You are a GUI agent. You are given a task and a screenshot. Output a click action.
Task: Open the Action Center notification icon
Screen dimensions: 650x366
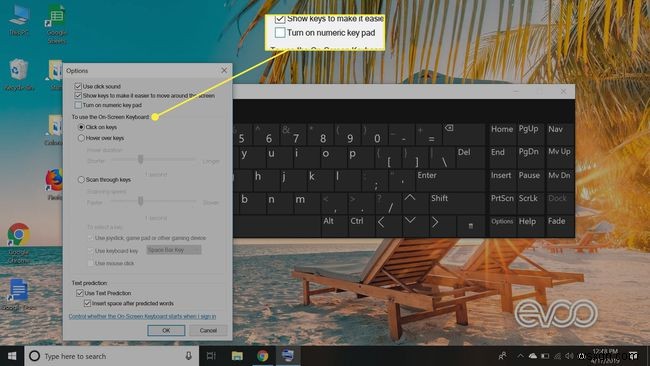click(x=633, y=356)
